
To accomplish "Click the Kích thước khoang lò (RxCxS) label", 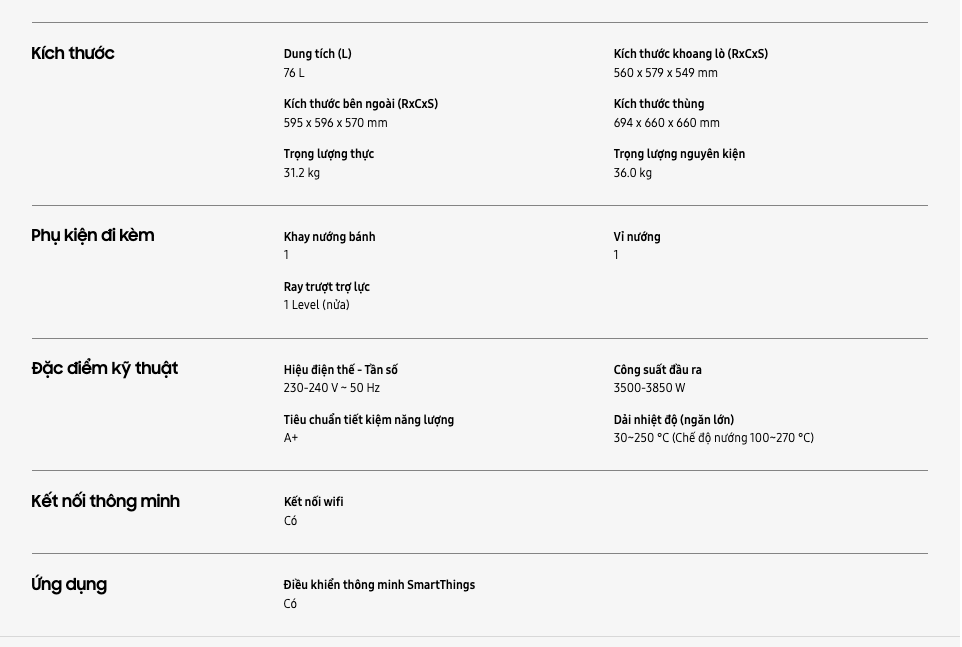I will click(691, 54).
